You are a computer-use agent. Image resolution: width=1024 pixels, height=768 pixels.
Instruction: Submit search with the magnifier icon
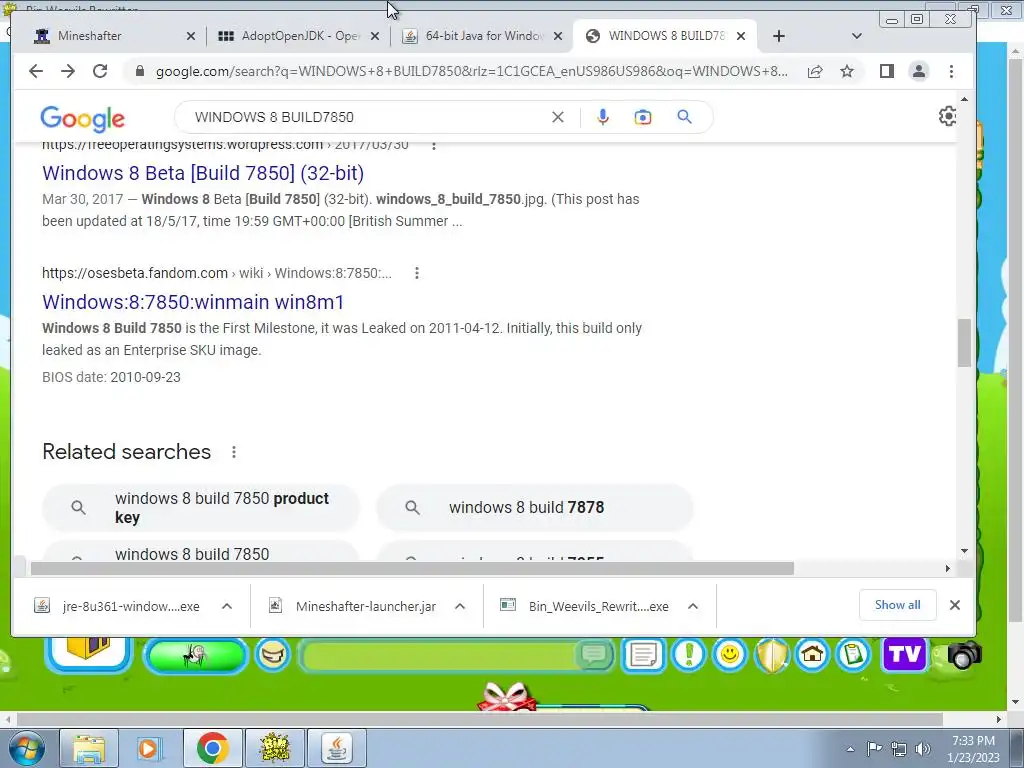[684, 117]
